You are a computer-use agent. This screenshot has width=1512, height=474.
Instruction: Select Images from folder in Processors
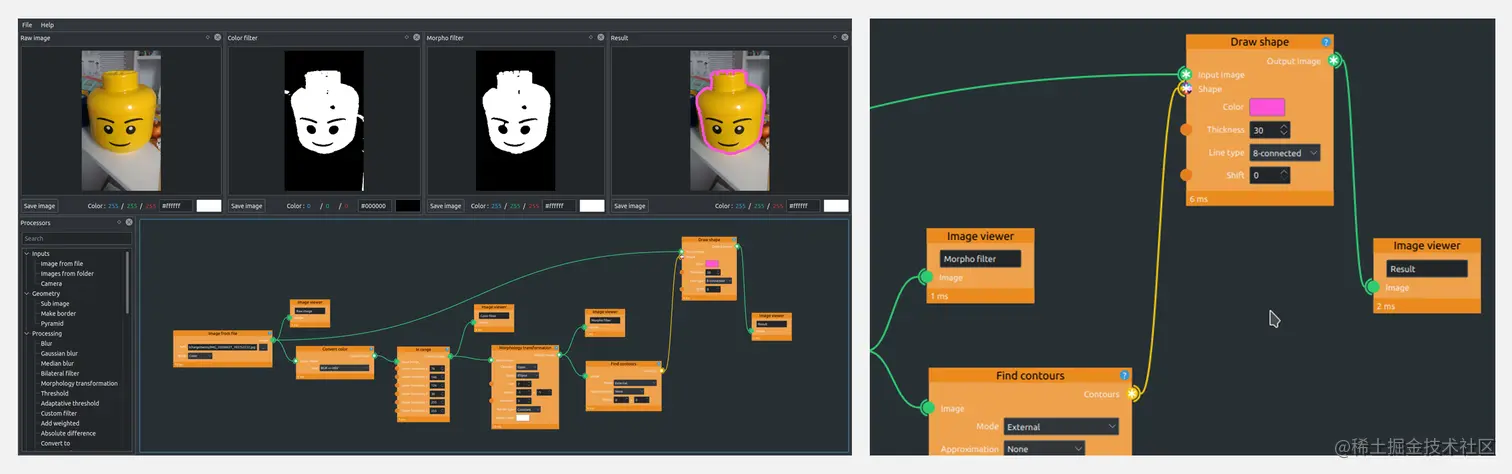pos(67,273)
